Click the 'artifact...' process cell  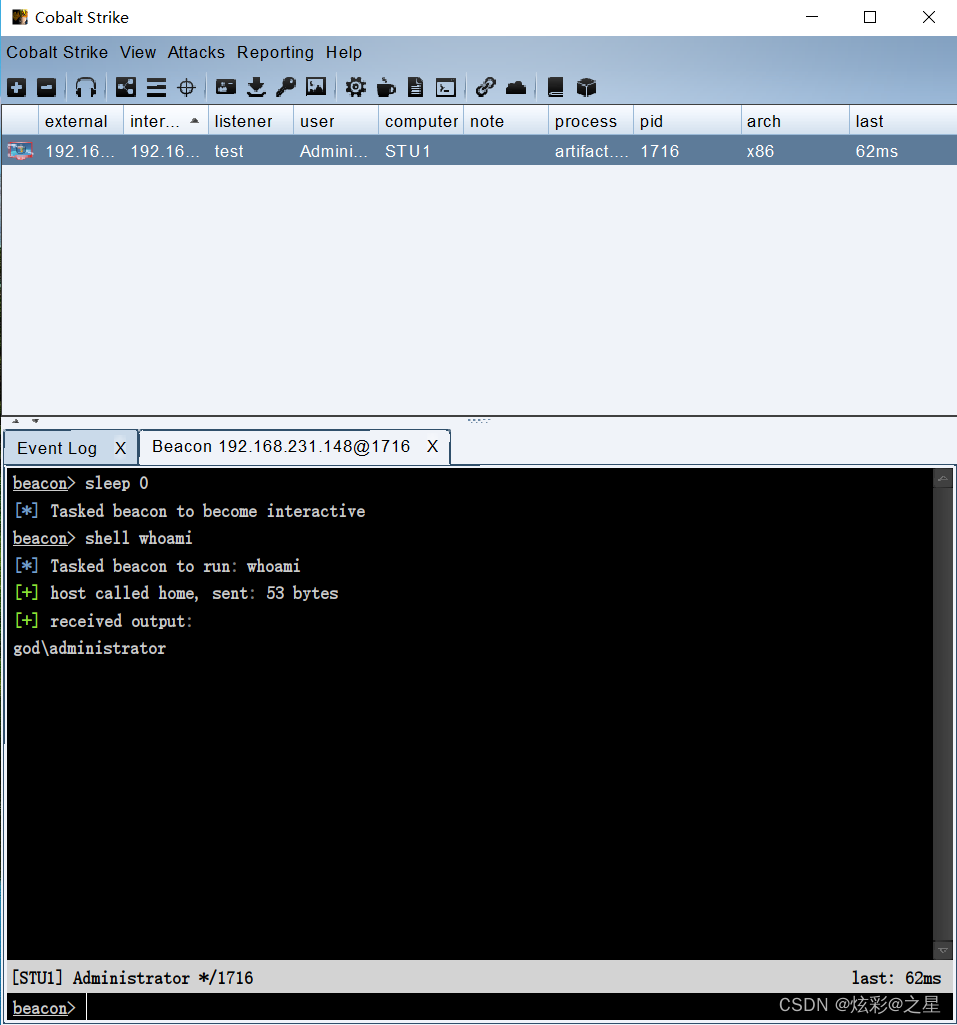(x=591, y=151)
